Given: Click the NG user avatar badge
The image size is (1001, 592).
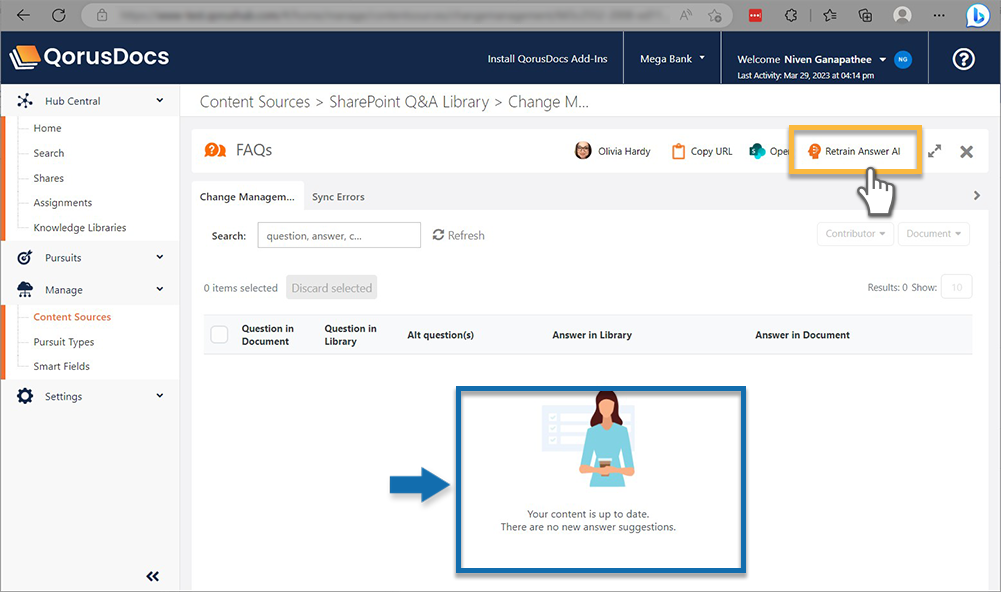Looking at the screenshot, I should pos(903,59).
